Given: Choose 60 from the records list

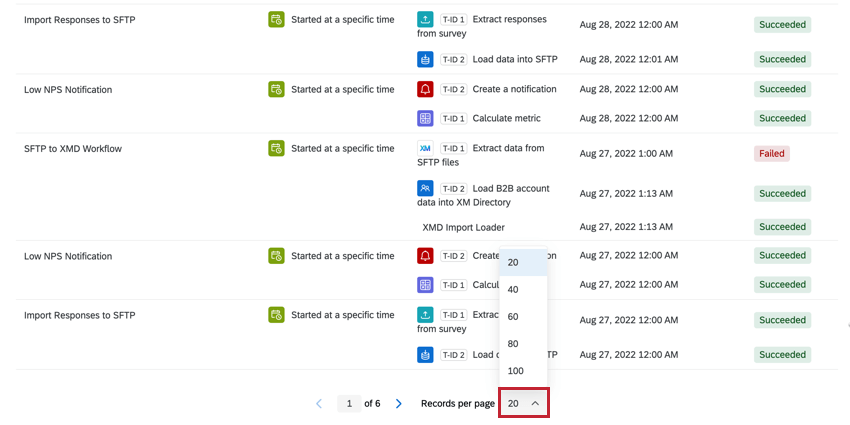Looking at the screenshot, I should [x=514, y=317].
